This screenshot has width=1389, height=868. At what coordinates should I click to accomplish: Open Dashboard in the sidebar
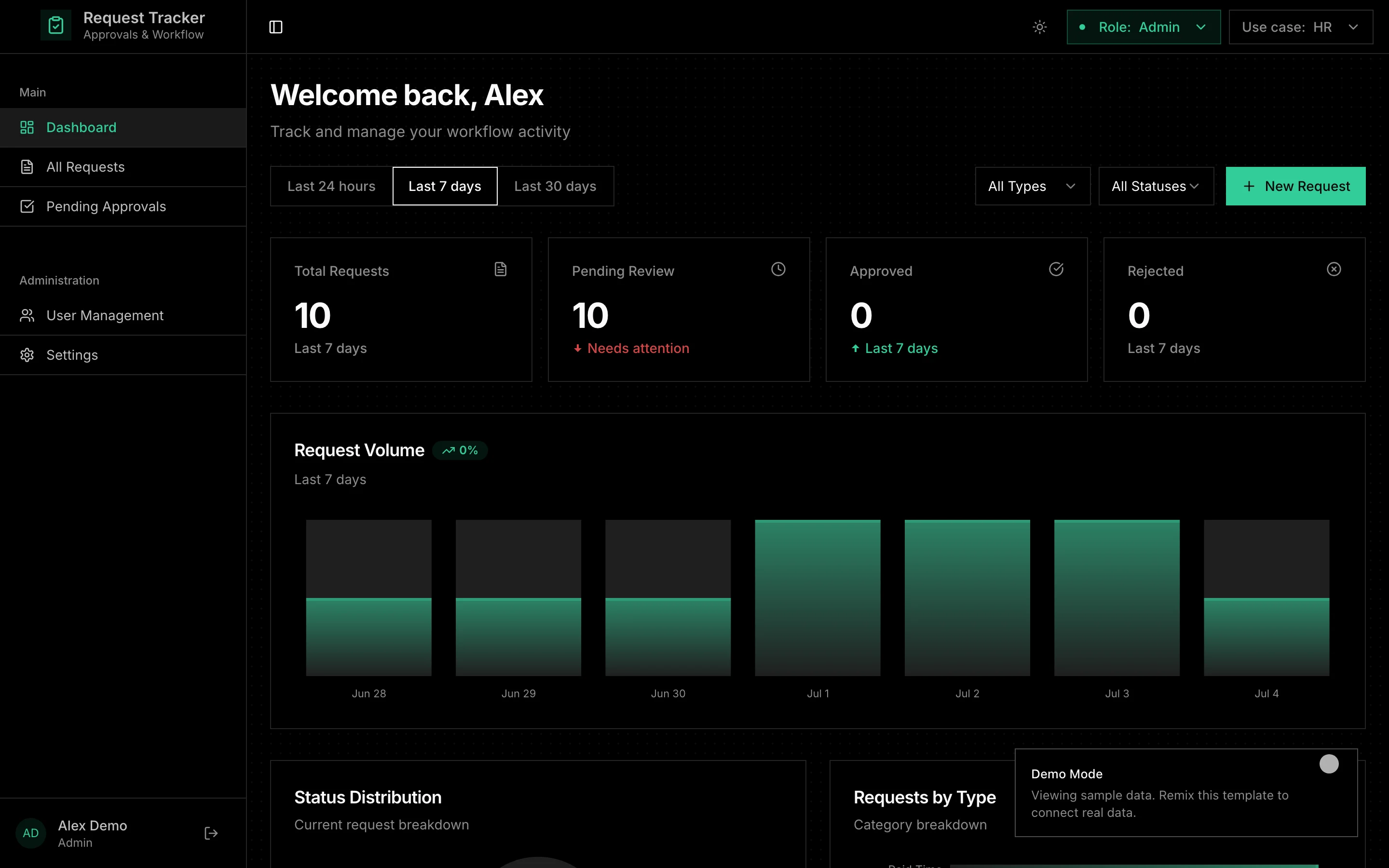(x=123, y=127)
